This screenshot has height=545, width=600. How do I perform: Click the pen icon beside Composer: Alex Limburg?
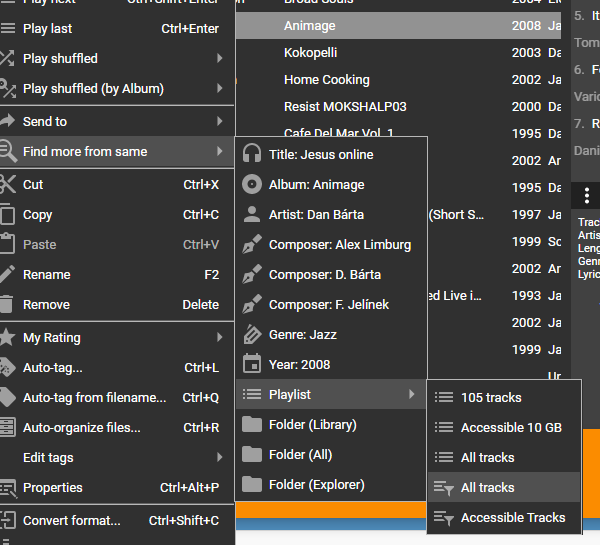pos(252,244)
